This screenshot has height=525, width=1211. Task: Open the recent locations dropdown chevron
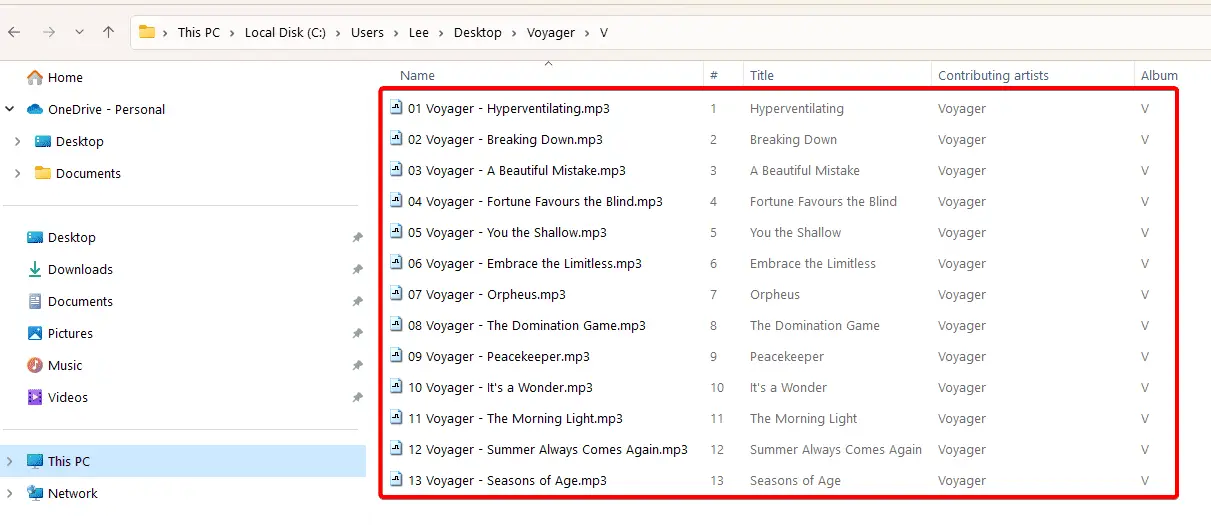tap(79, 32)
